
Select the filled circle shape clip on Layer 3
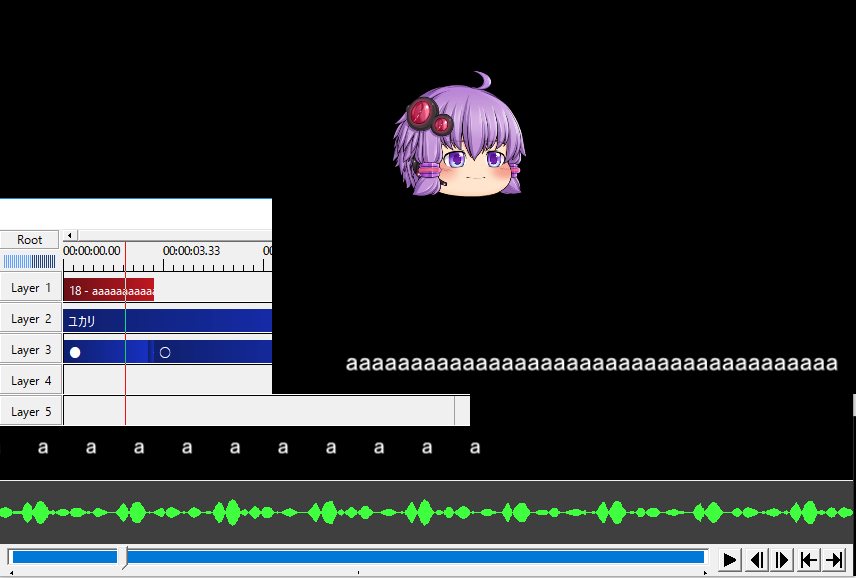pos(94,352)
